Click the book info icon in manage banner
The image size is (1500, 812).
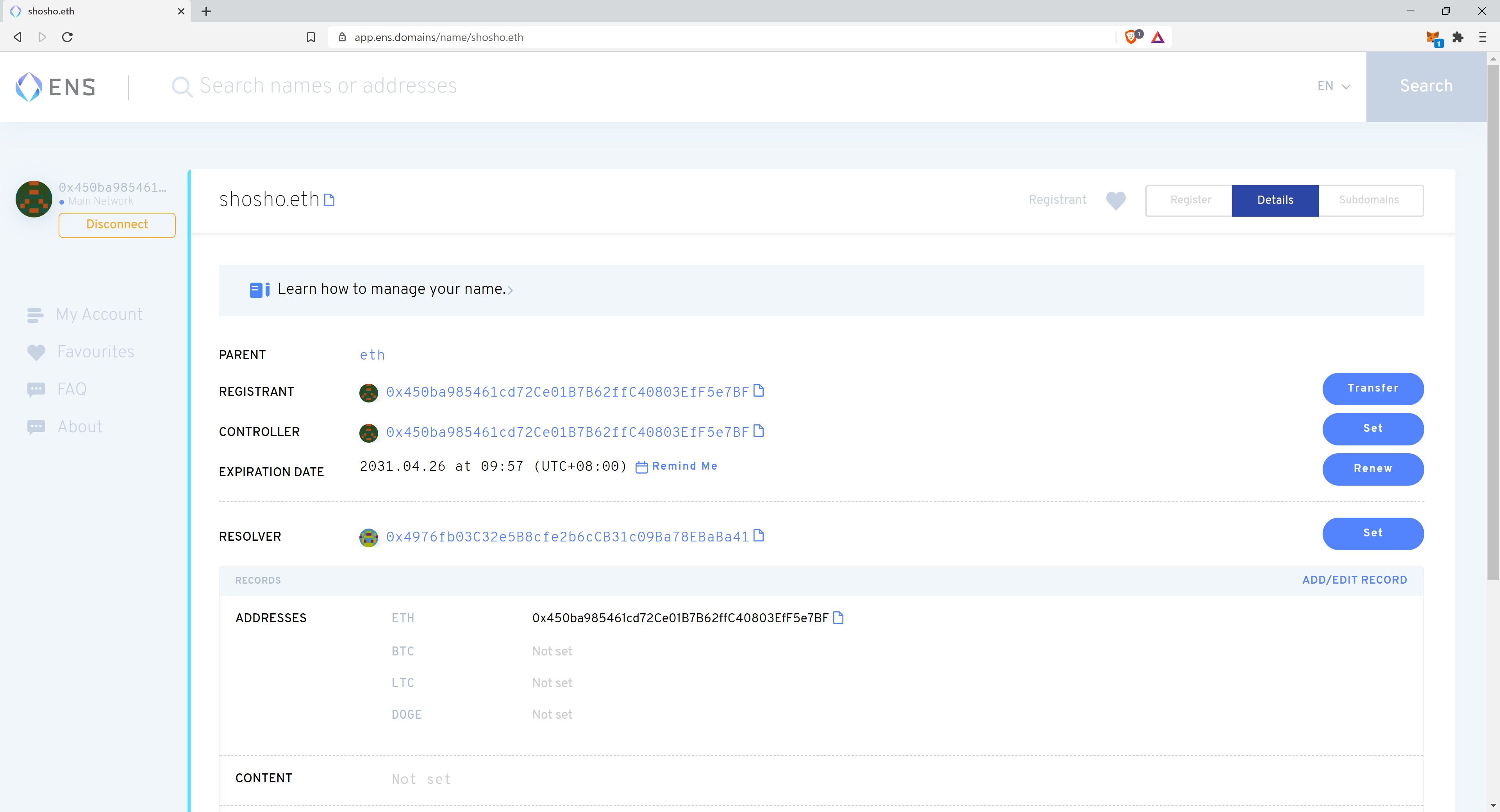click(x=259, y=290)
